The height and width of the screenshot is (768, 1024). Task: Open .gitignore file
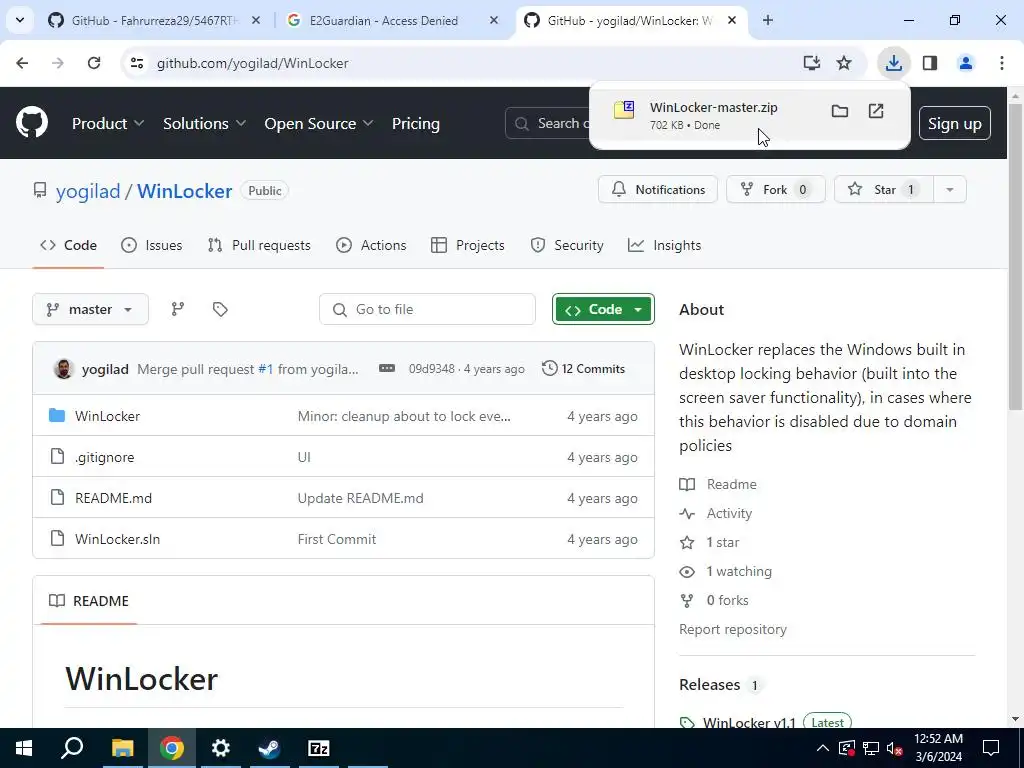click(x=104, y=457)
